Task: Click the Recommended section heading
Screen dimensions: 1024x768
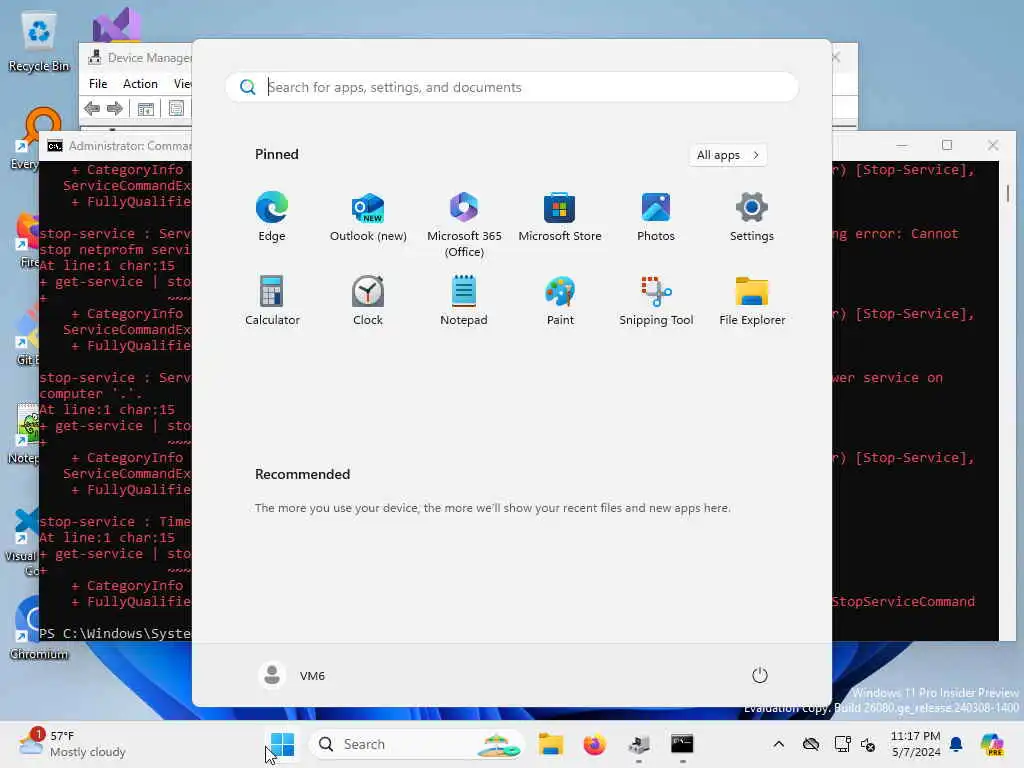Action: [x=302, y=474]
